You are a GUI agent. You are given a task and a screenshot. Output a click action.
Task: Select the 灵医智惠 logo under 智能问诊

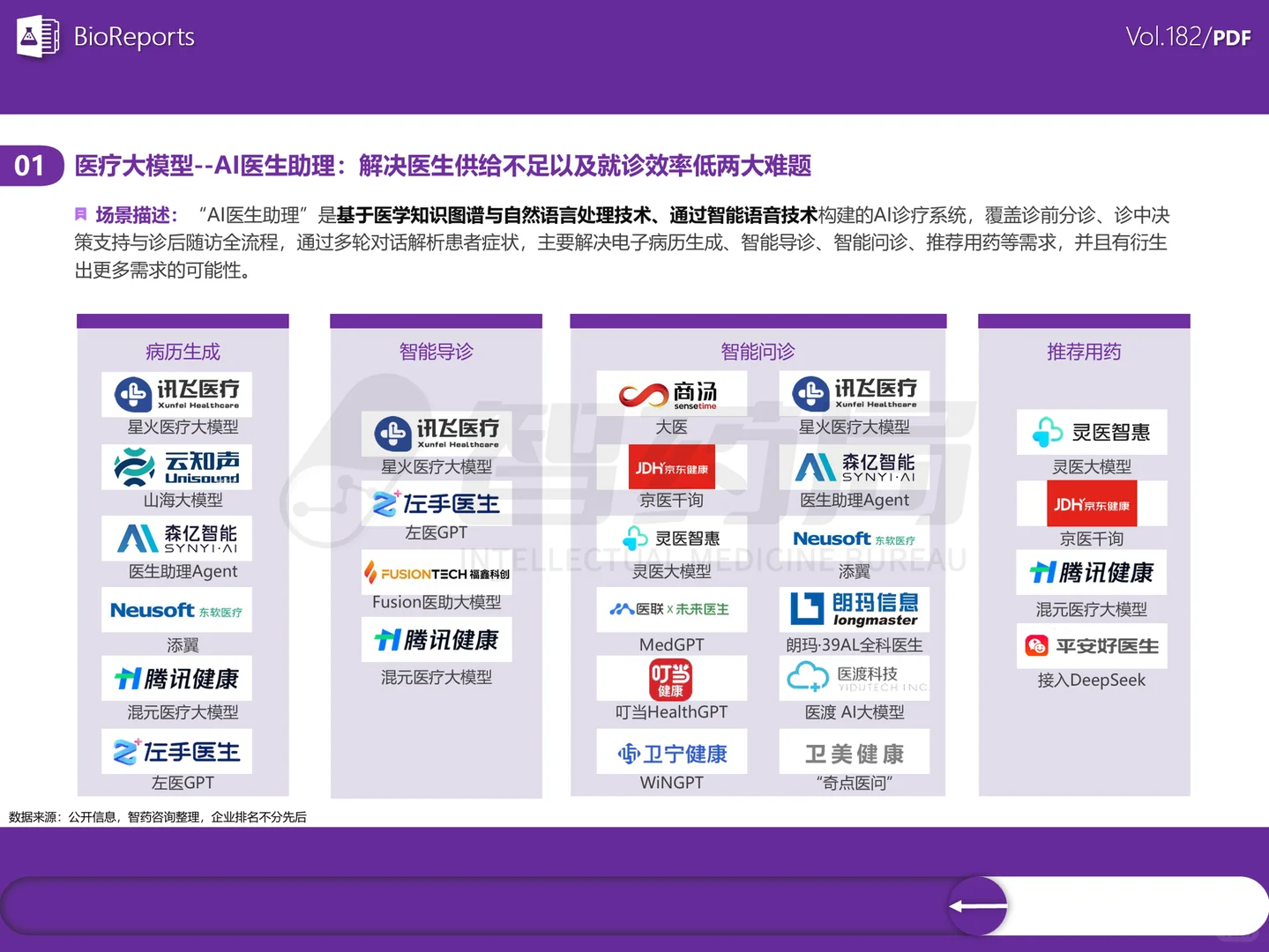point(671,538)
